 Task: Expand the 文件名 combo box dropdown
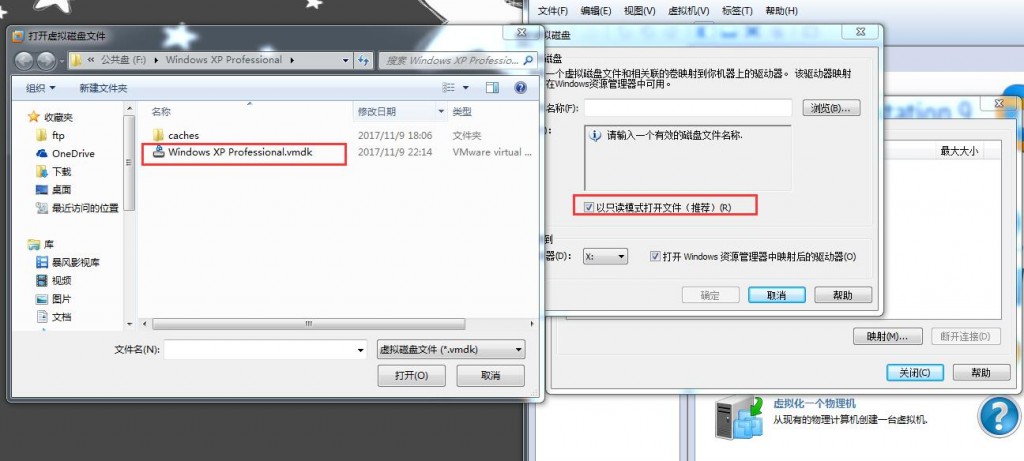tap(361, 351)
